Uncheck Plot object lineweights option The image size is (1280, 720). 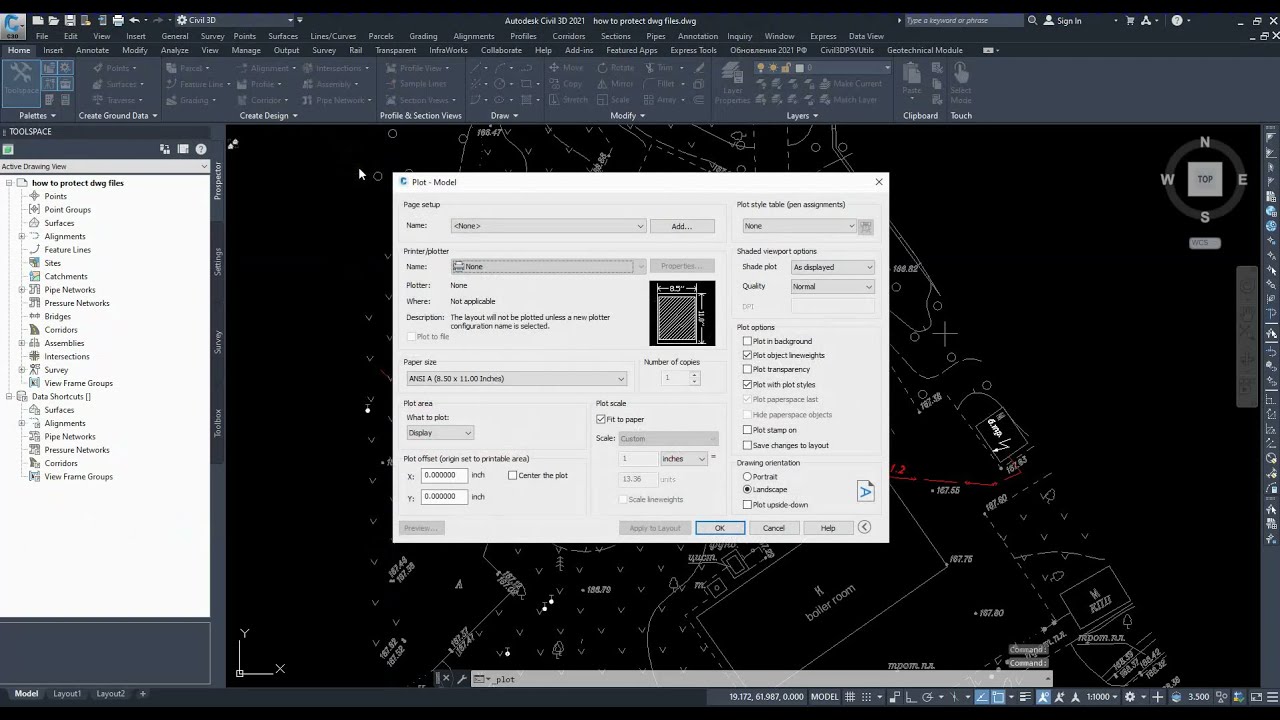[747, 355]
